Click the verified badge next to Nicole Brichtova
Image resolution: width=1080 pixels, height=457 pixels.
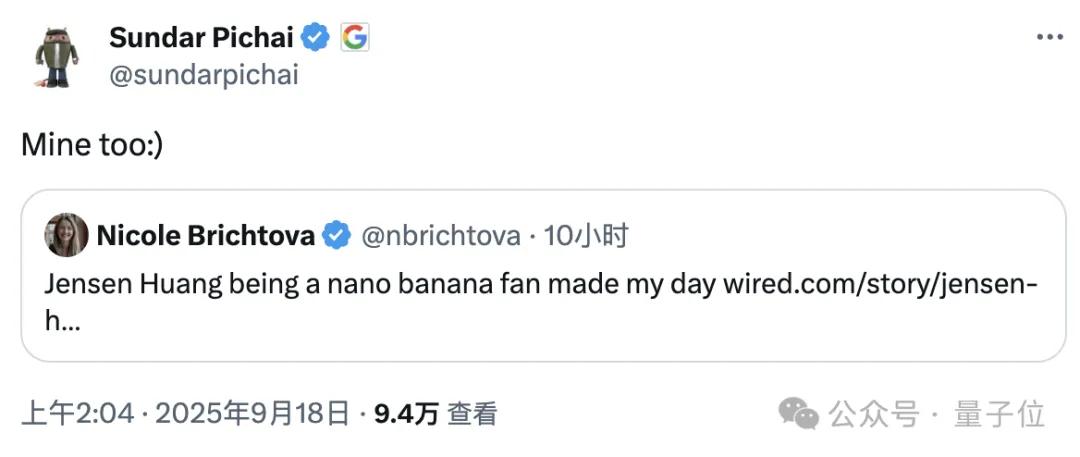338,236
